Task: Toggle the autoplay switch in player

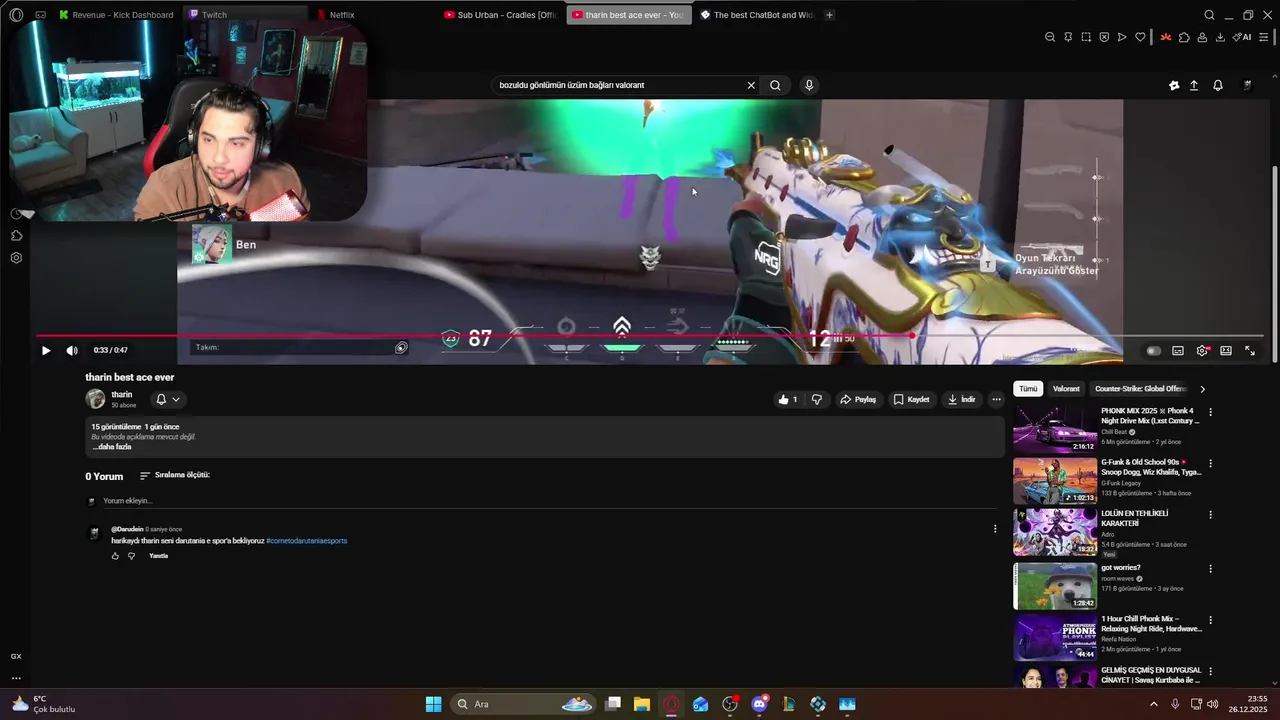Action: point(1153,351)
